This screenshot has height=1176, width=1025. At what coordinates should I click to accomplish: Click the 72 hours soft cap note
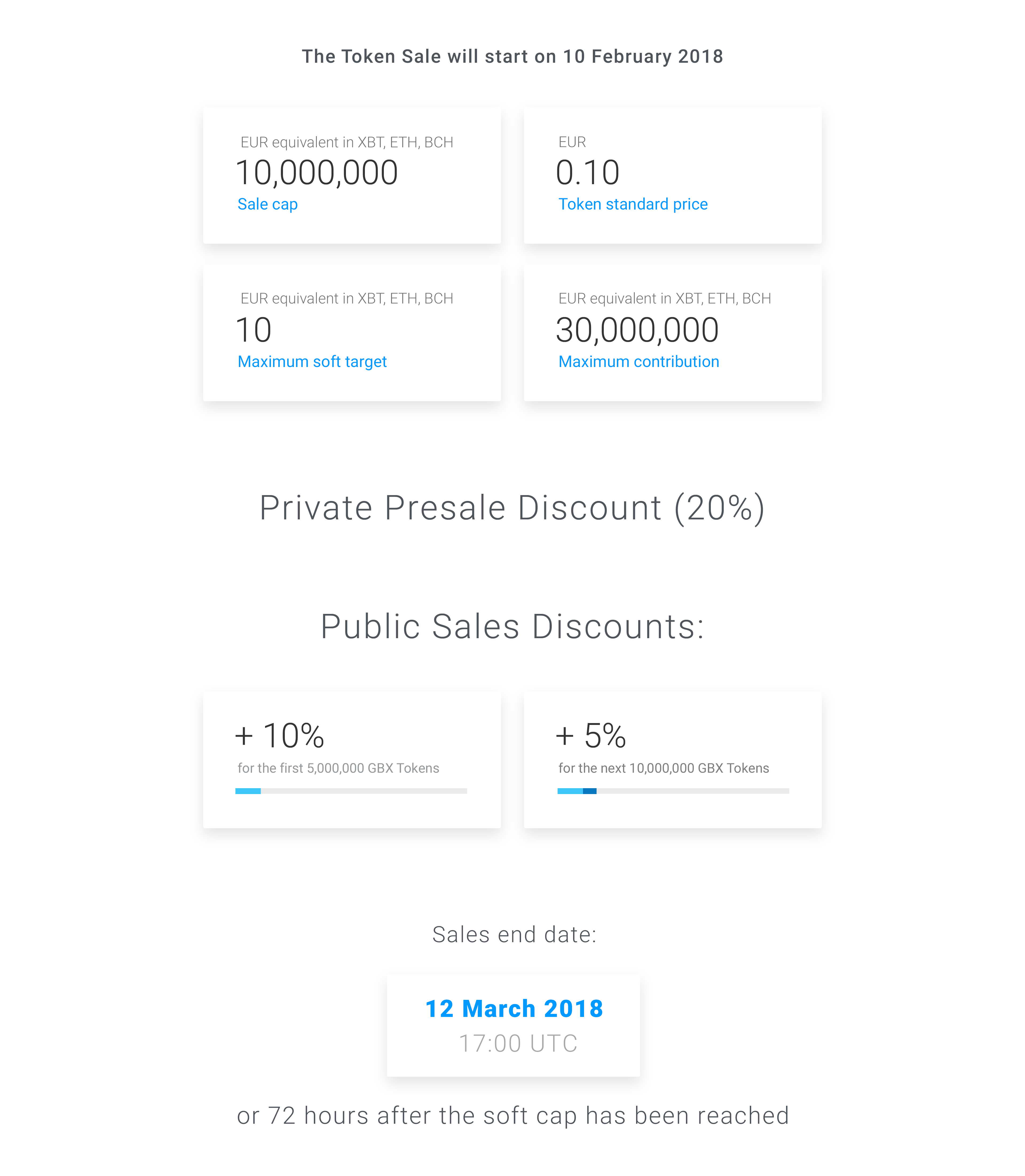[513, 1116]
